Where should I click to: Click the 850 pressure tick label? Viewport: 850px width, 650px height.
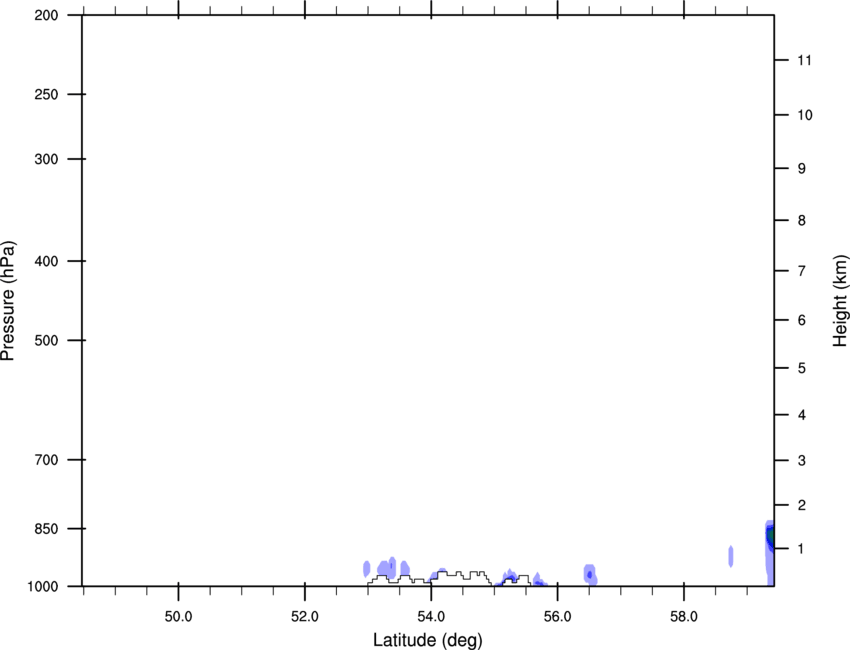point(46,529)
